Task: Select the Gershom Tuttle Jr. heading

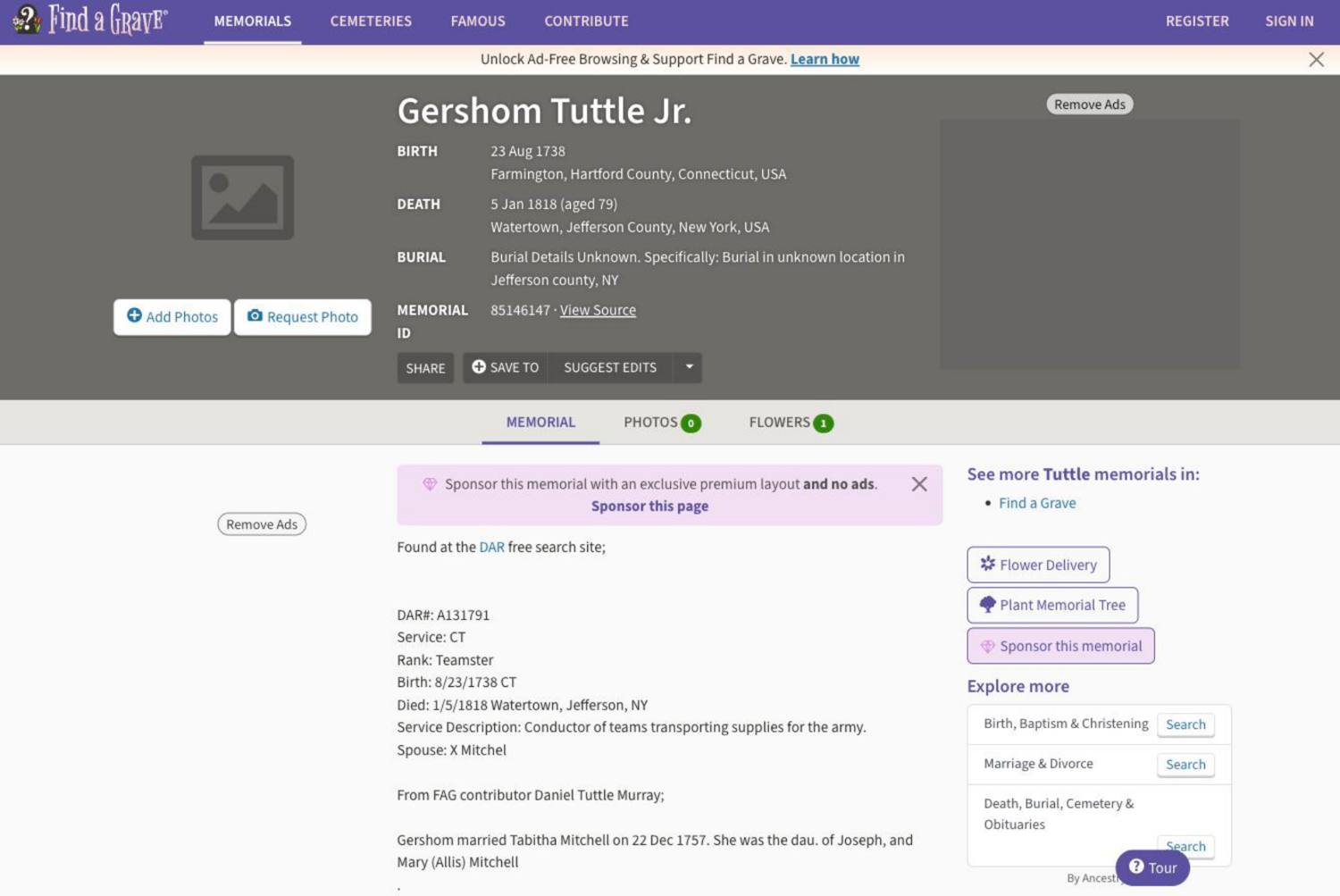Action: pyautogui.click(x=544, y=111)
